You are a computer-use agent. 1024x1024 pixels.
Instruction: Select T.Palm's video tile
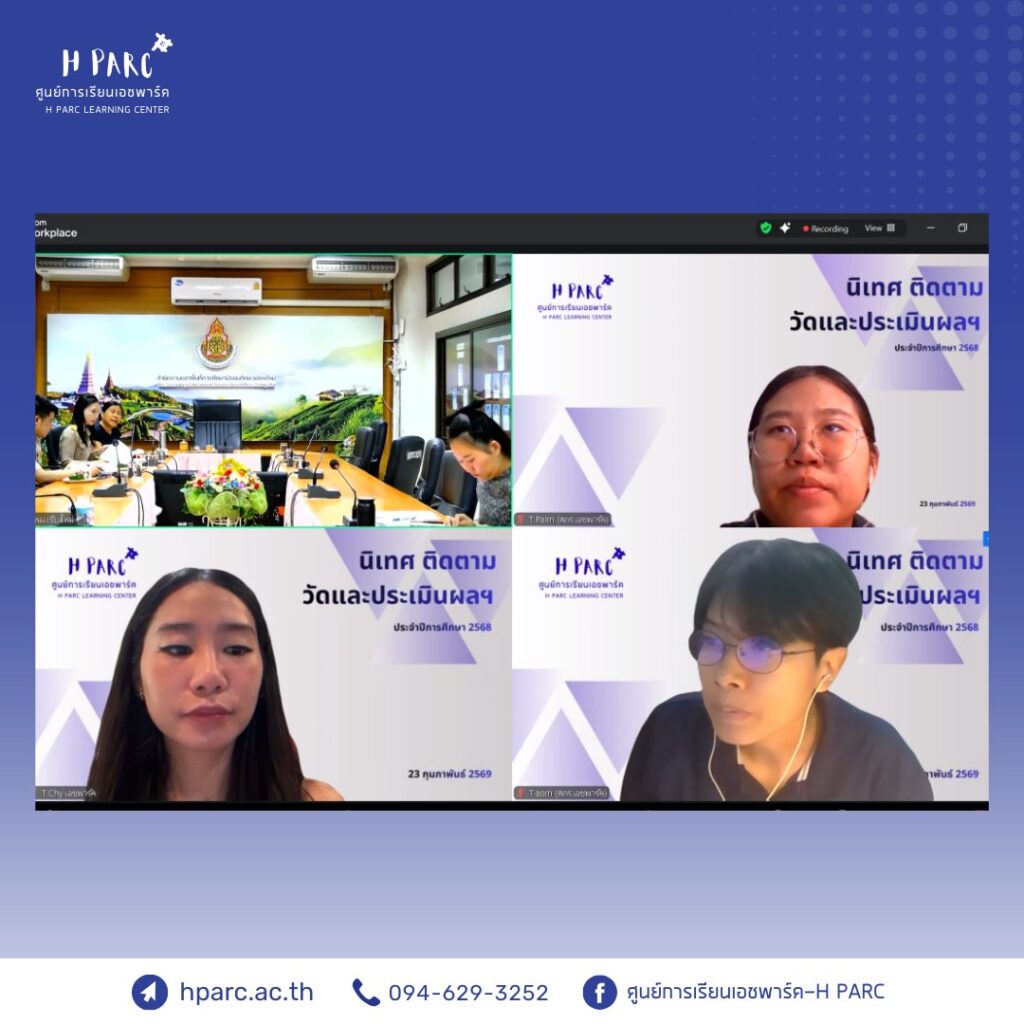pos(750,390)
